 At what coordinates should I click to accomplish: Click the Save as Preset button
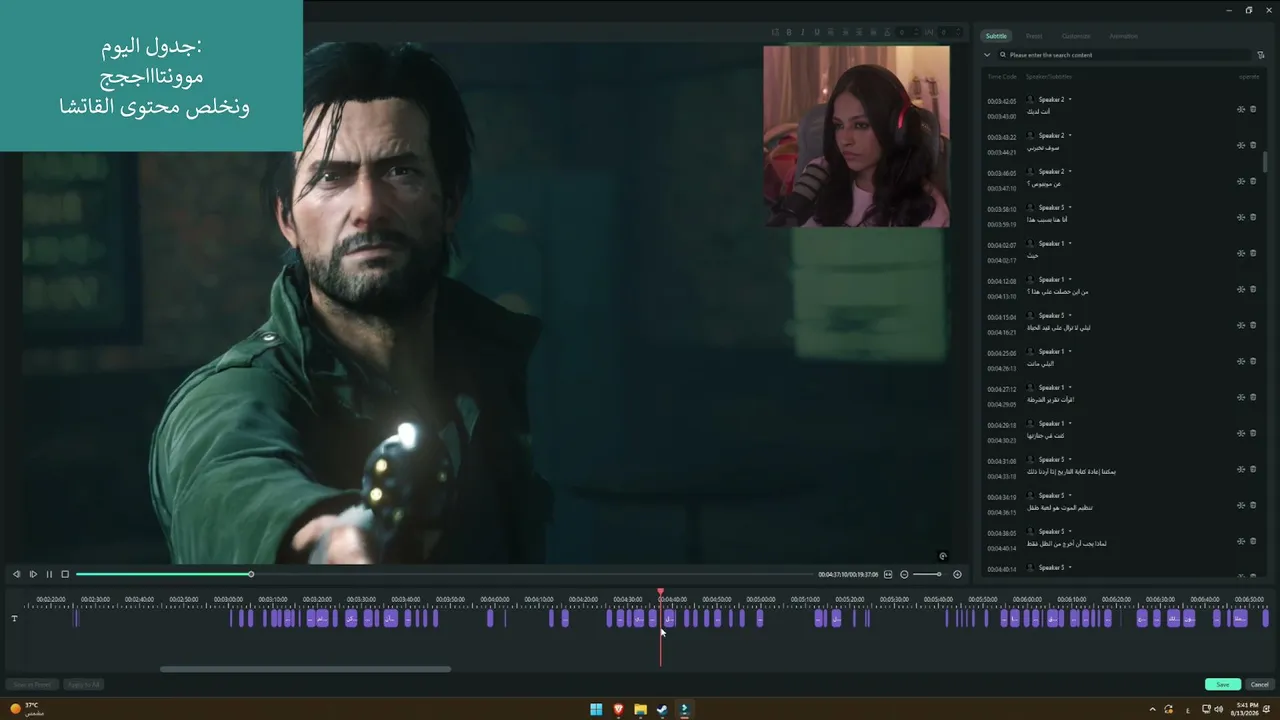31,684
